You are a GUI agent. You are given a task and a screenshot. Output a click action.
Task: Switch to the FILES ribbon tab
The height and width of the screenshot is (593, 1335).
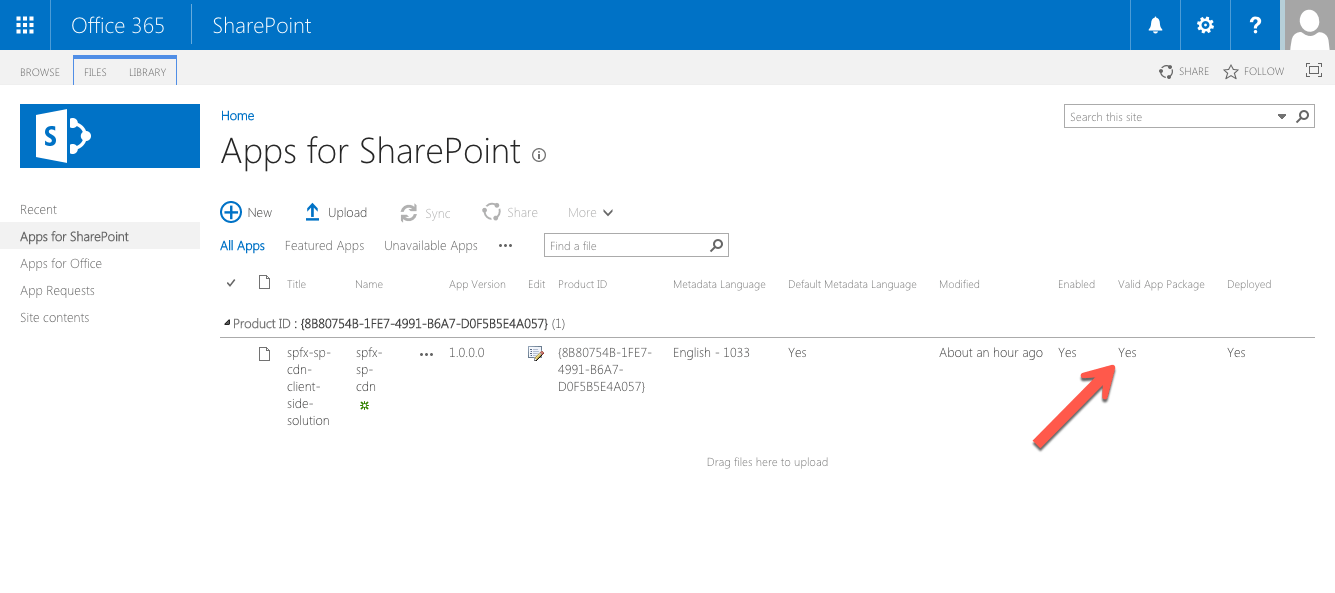(x=96, y=72)
